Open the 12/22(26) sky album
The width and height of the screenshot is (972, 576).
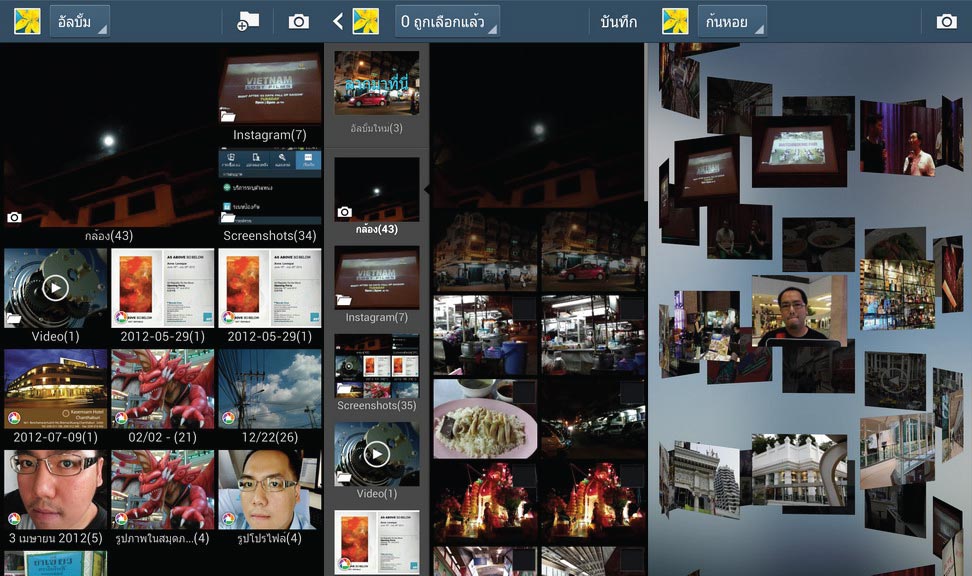click(270, 397)
